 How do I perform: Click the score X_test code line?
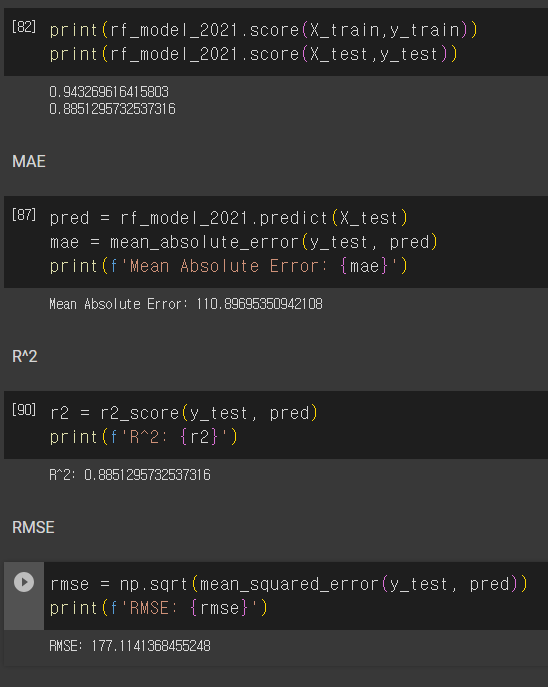[254, 54]
